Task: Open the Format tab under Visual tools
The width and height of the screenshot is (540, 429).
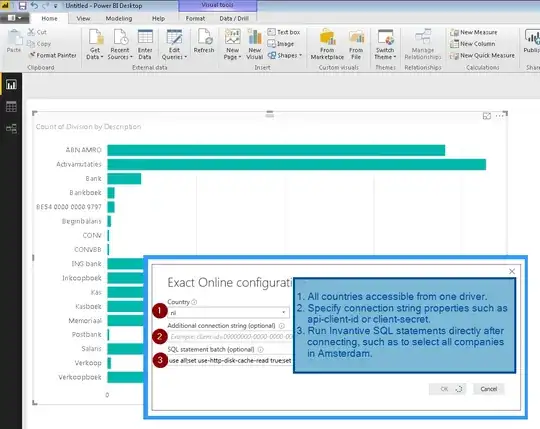Action: [x=195, y=19]
